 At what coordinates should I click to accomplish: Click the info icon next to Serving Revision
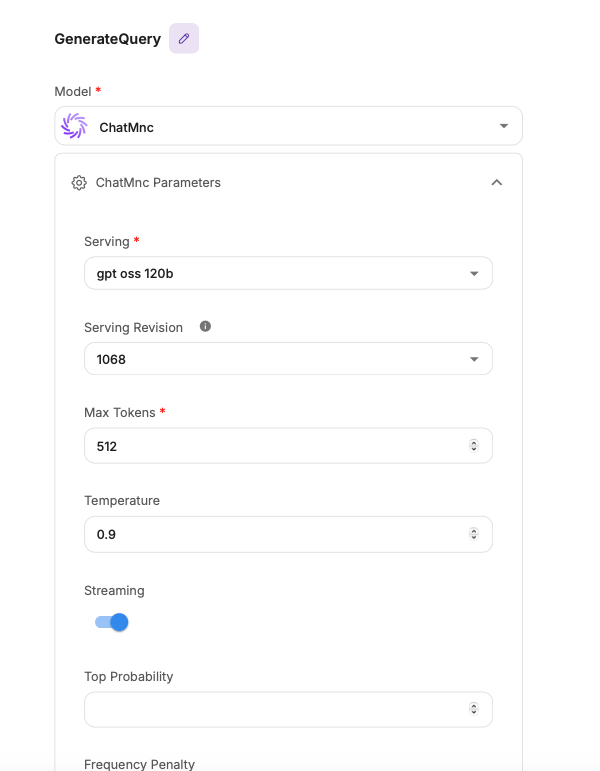[205, 326]
